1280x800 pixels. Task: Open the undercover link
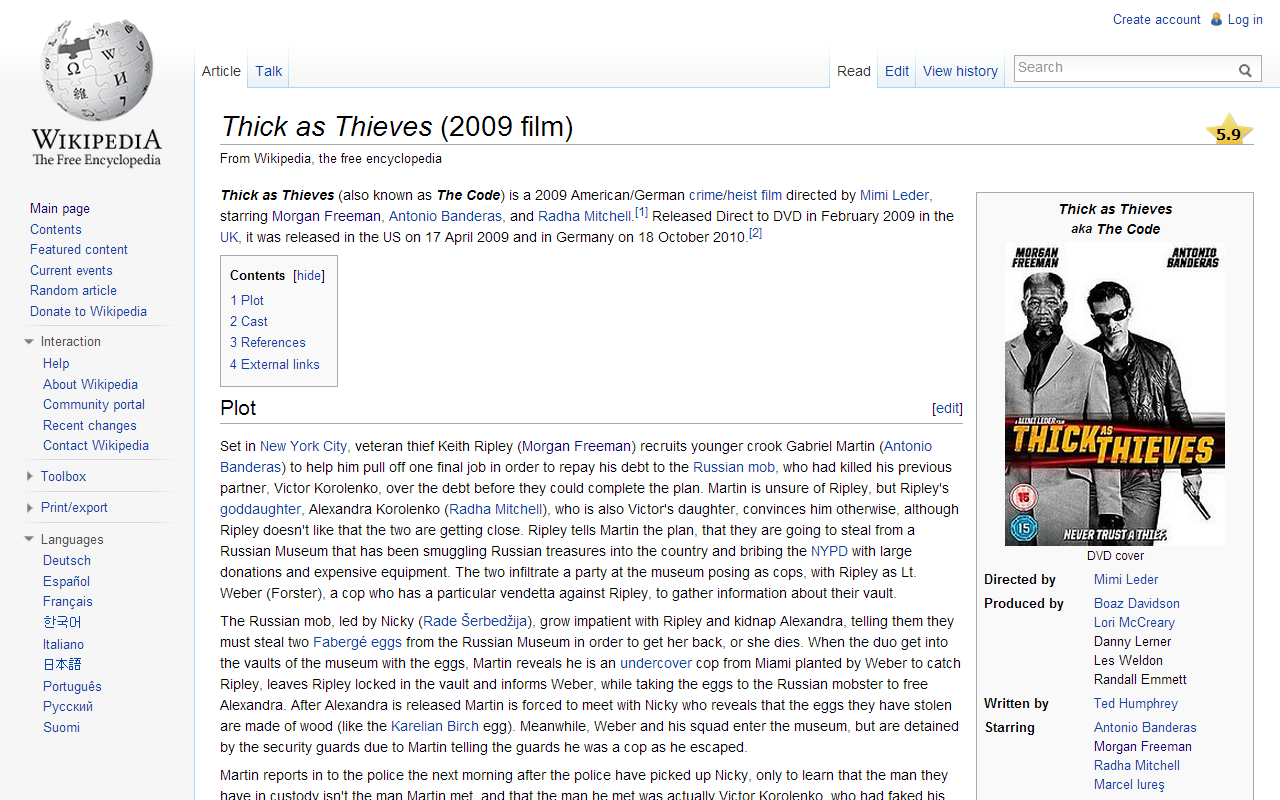coord(656,664)
